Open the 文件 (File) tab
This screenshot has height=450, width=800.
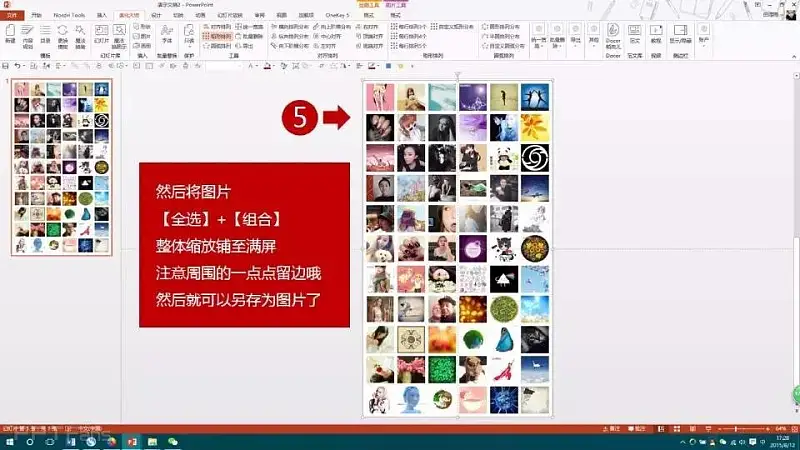(x=10, y=16)
